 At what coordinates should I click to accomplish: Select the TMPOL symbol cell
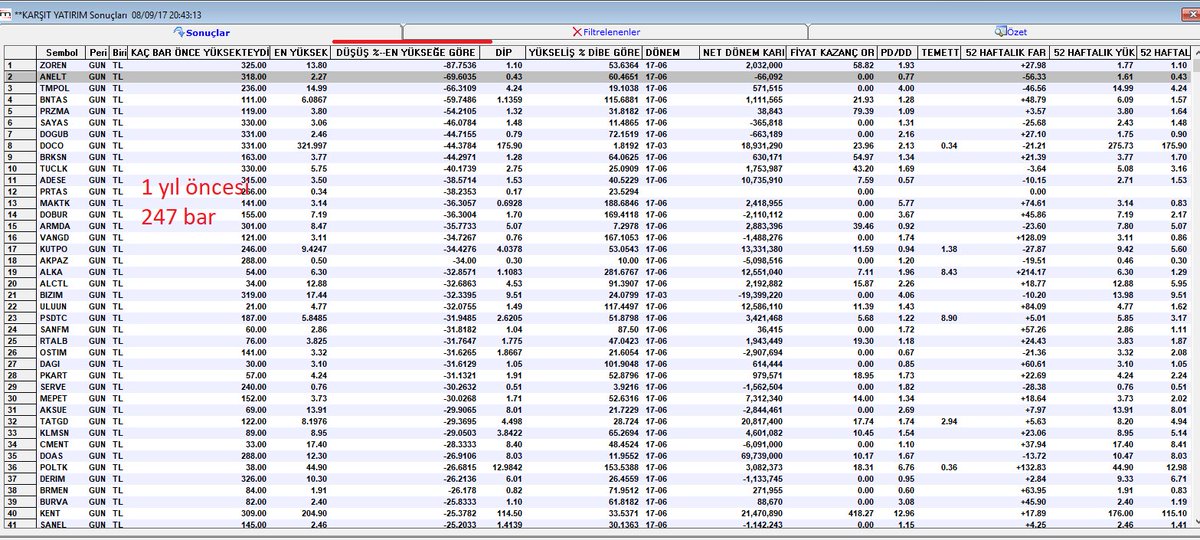coord(61,86)
